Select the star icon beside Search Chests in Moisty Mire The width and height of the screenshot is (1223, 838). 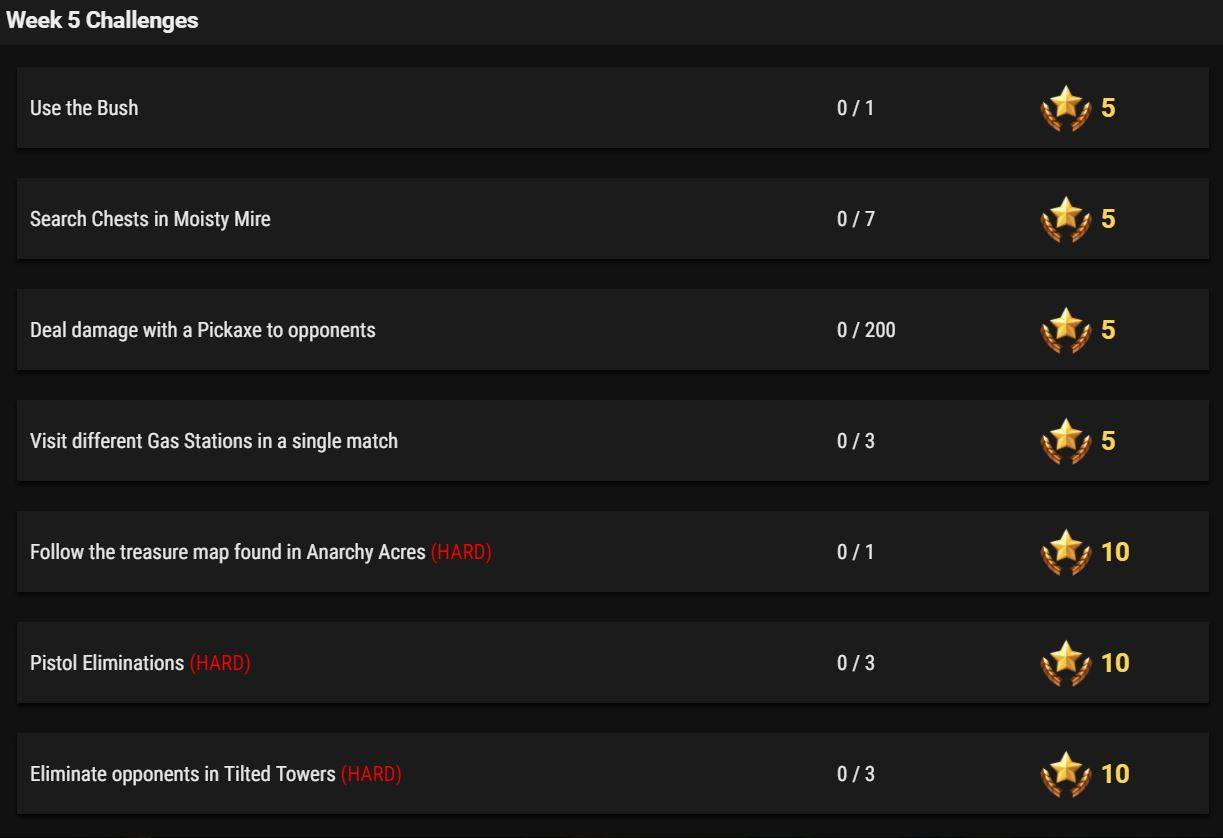click(1066, 219)
